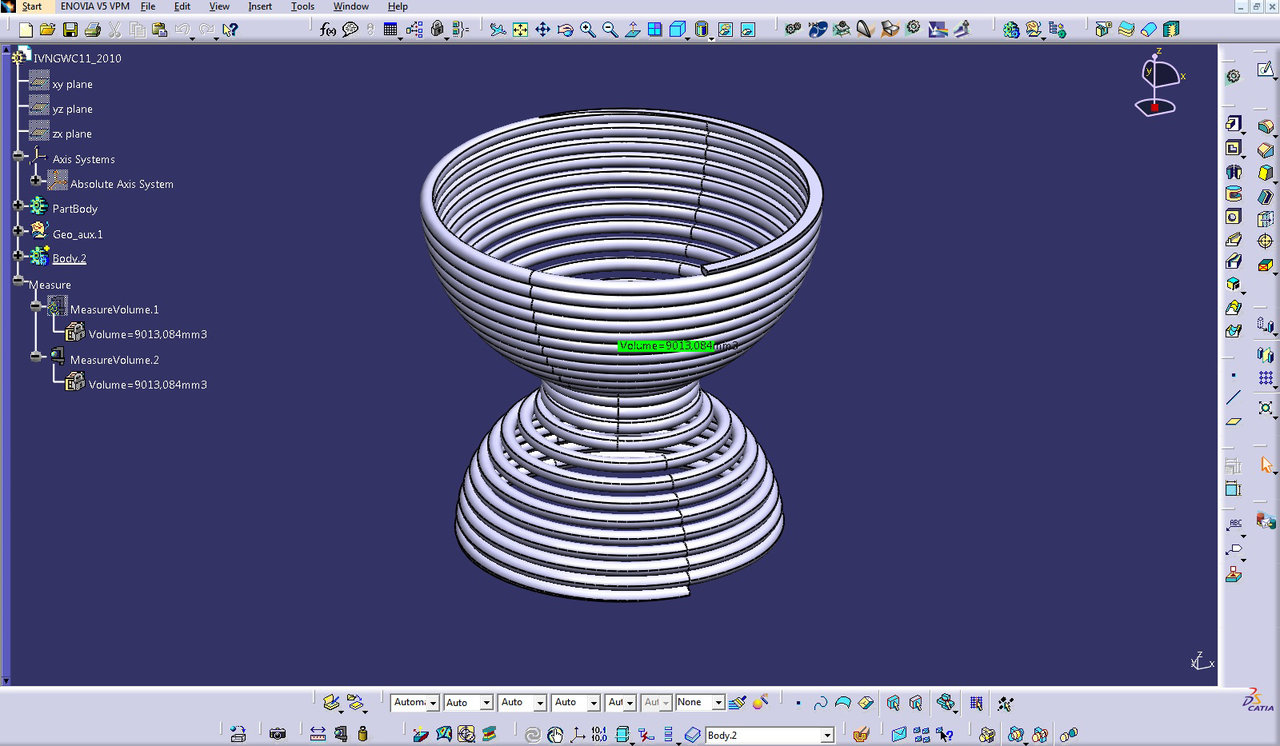This screenshot has width=1280, height=746.
Task: Click the Painter brush icon
Action: [738, 703]
